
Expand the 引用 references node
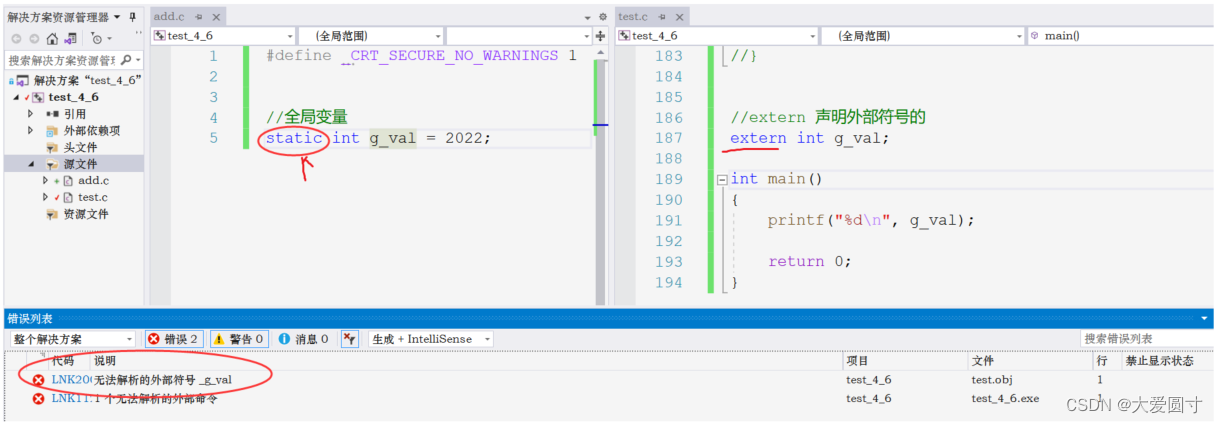point(31,114)
